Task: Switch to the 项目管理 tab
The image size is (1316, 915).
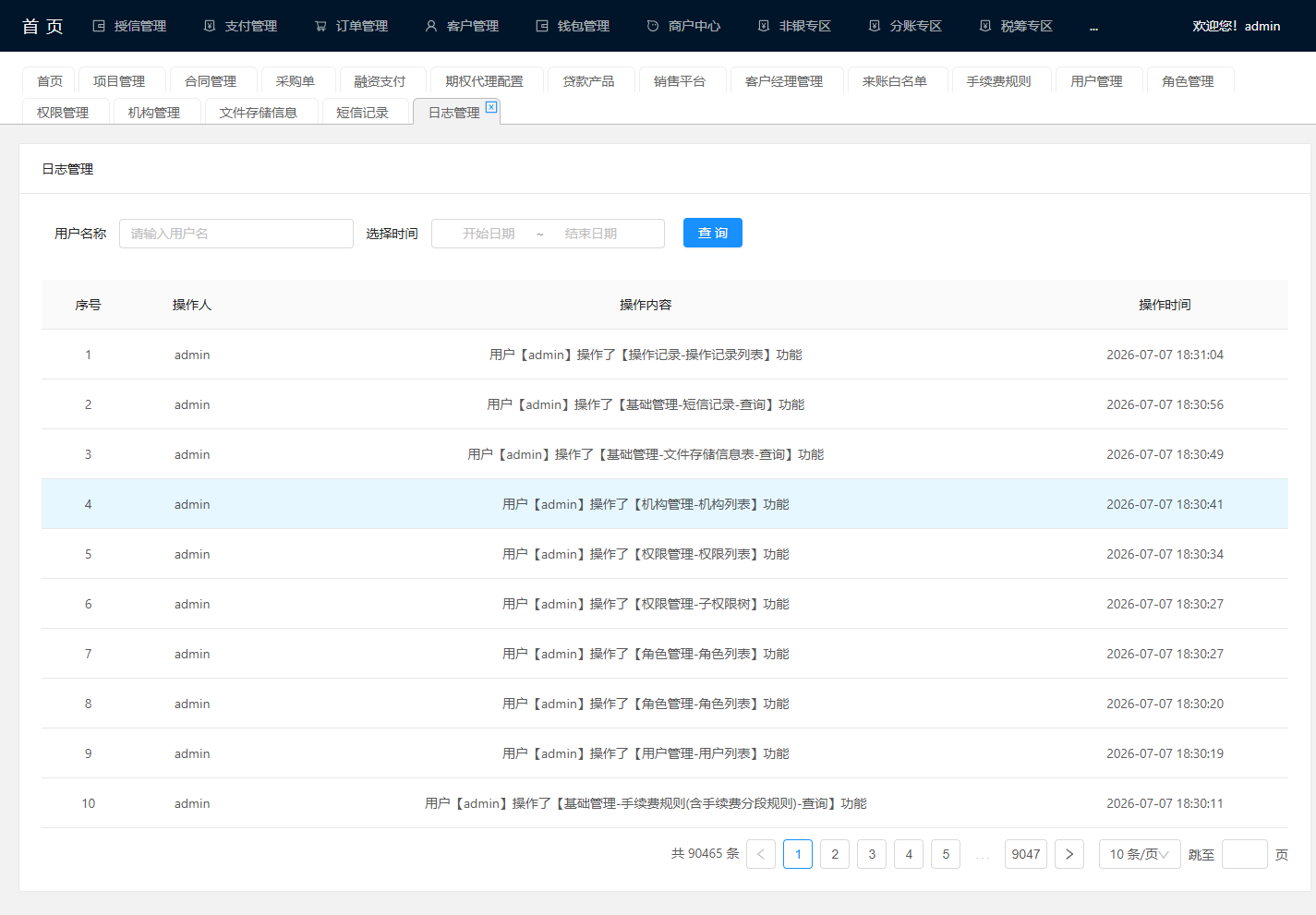Action: coord(120,81)
